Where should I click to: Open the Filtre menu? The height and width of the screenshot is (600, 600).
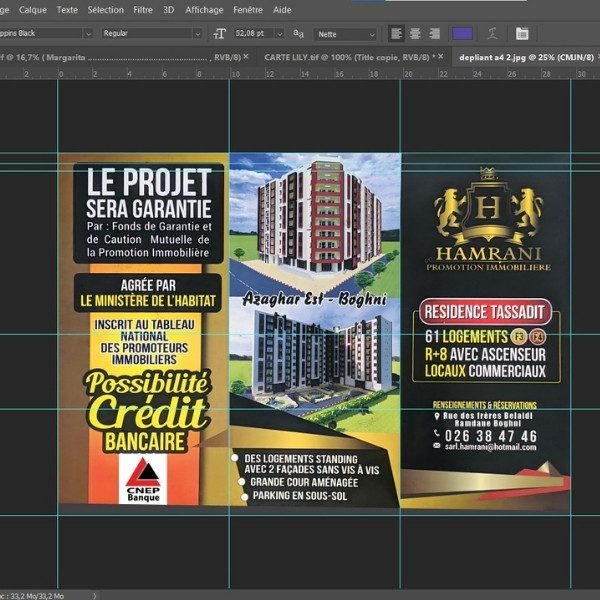143,9
